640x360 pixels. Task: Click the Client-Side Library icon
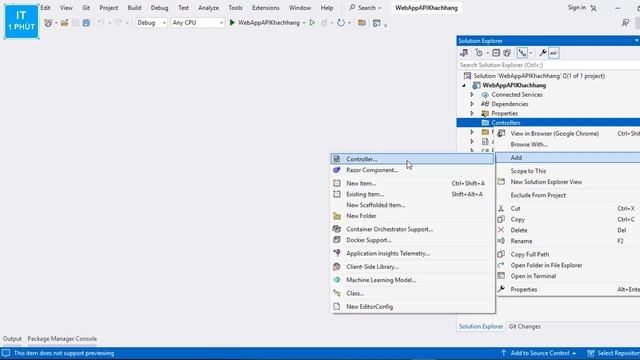(x=337, y=267)
